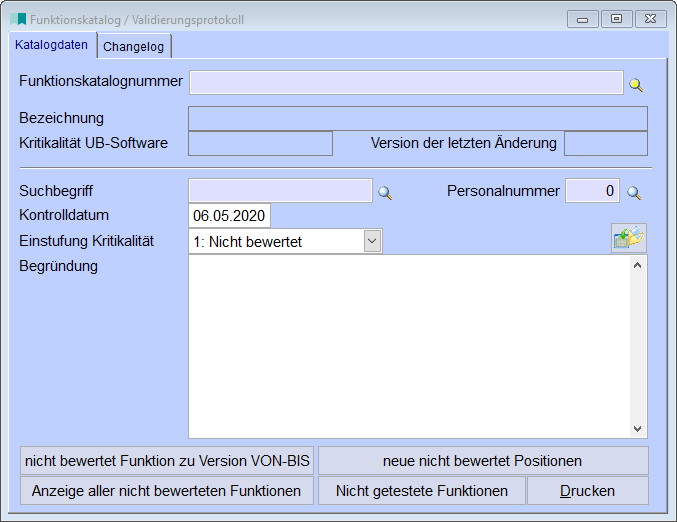677x522 pixels.
Task: Click search icon next to Funktionskatalognummer field
Action: (x=636, y=85)
